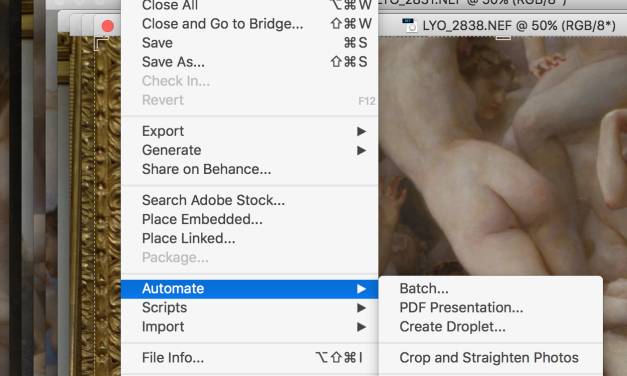Image resolution: width=627 pixels, height=376 pixels.
Task: Expand the Export submenu arrow
Action: (x=361, y=131)
